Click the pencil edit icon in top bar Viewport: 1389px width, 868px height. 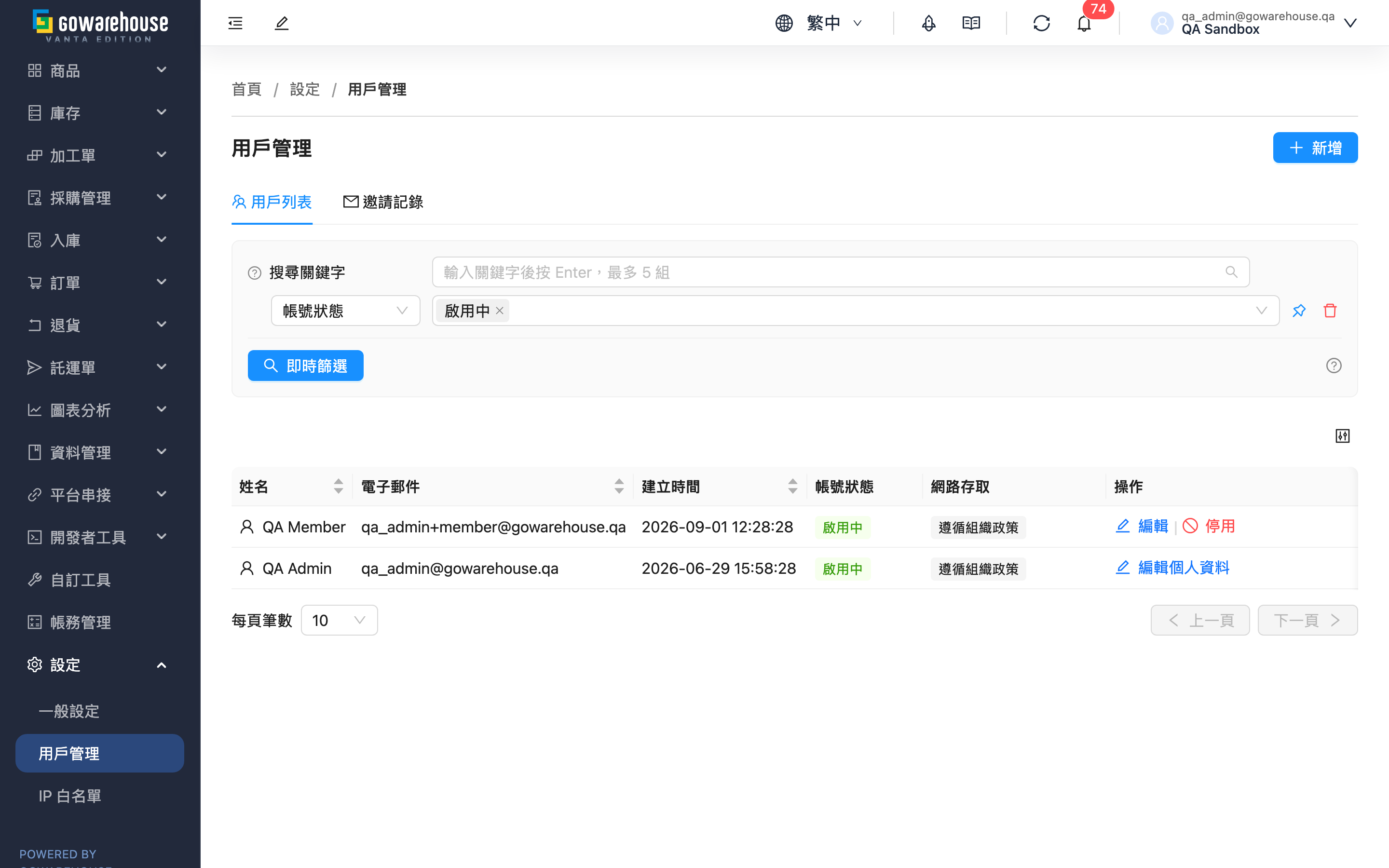[x=281, y=23]
